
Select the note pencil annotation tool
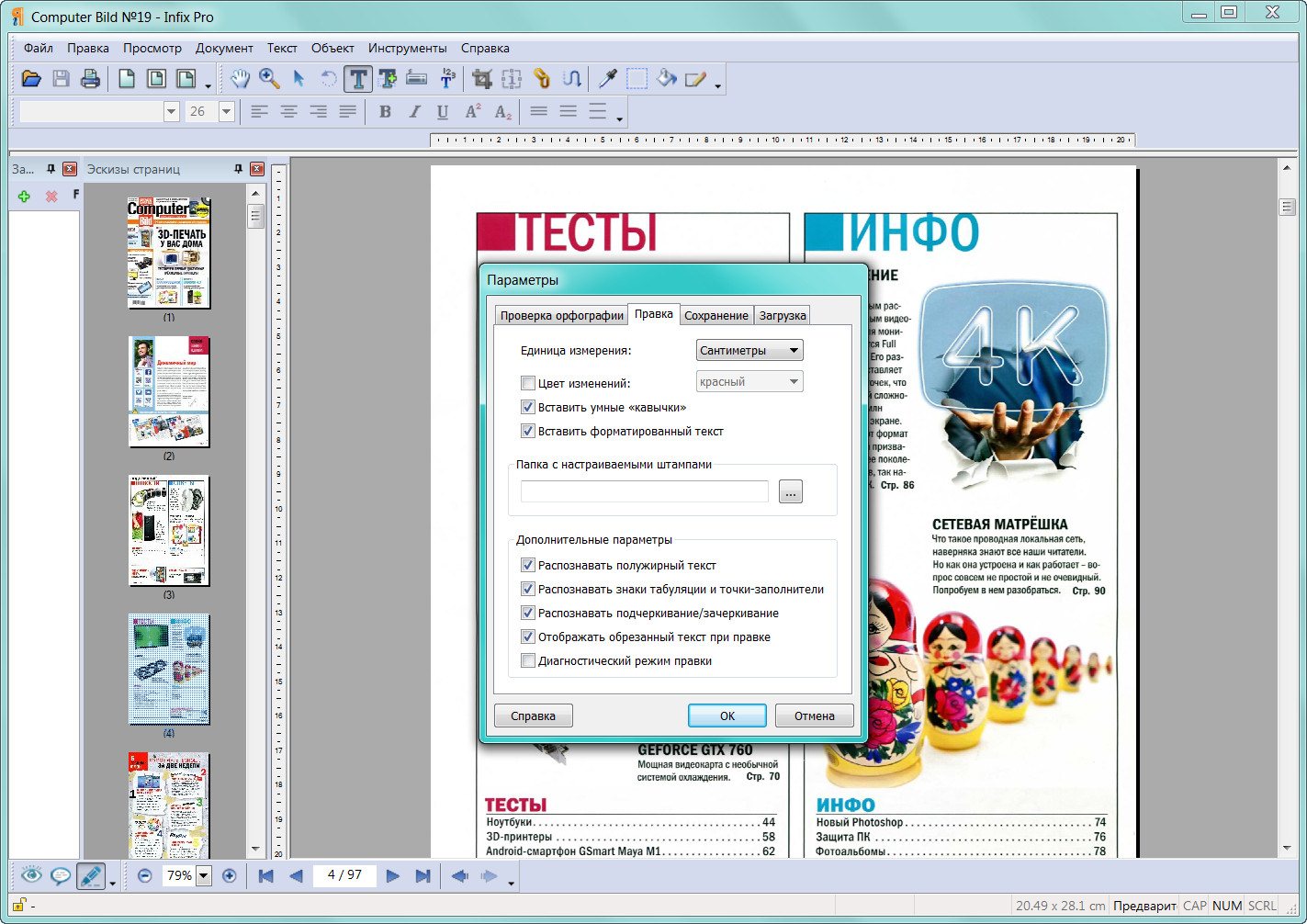pos(695,79)
